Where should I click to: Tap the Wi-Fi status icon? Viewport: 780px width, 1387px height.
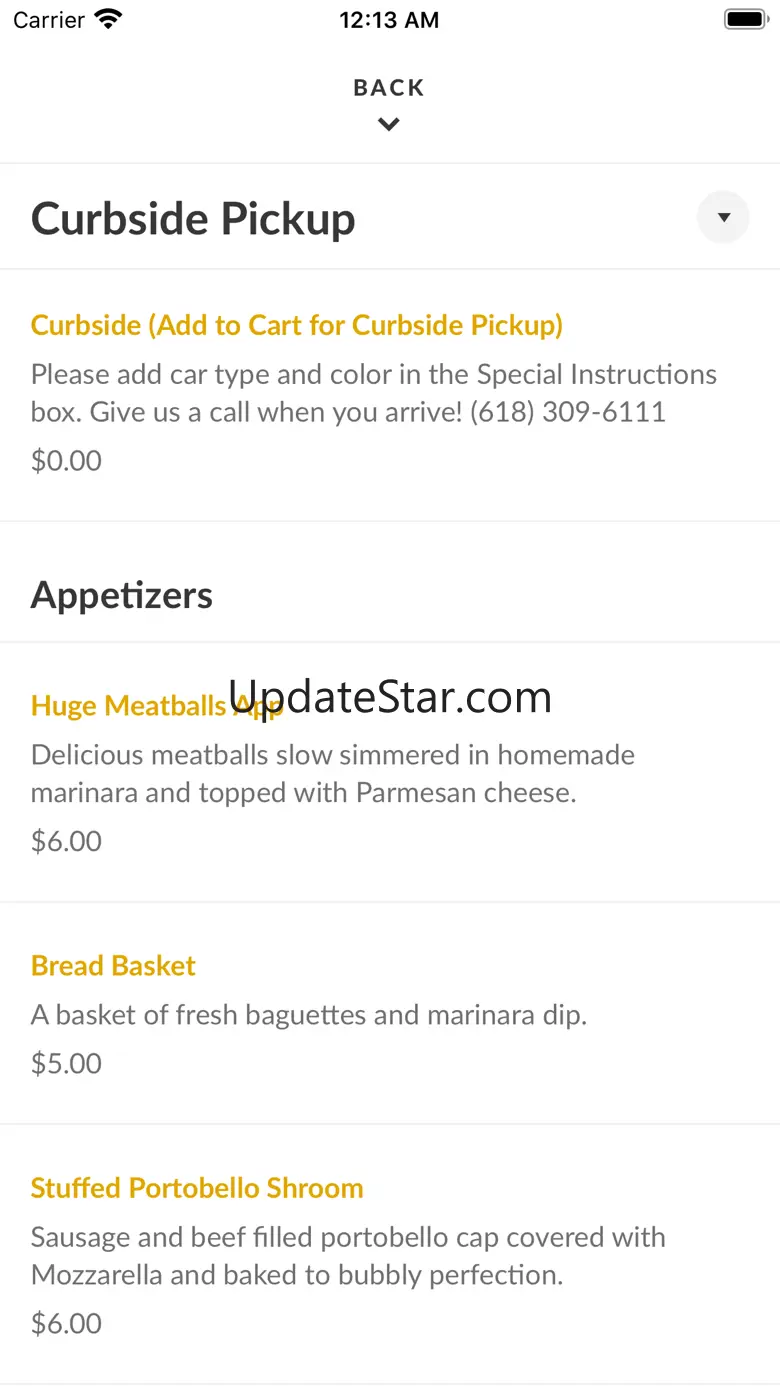point(107,19)
